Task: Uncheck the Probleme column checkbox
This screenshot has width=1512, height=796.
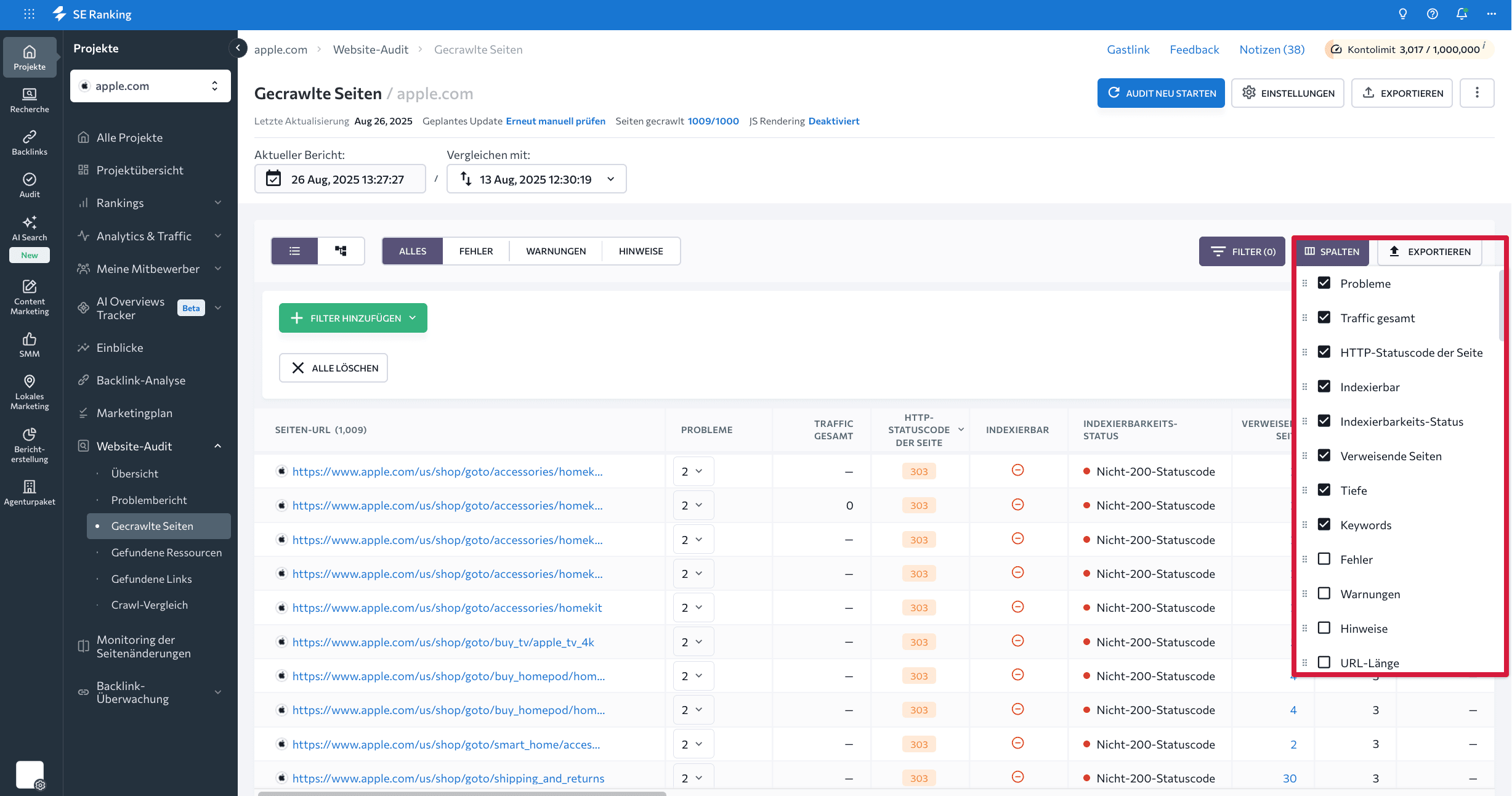Action: (x=1324, y=283)
